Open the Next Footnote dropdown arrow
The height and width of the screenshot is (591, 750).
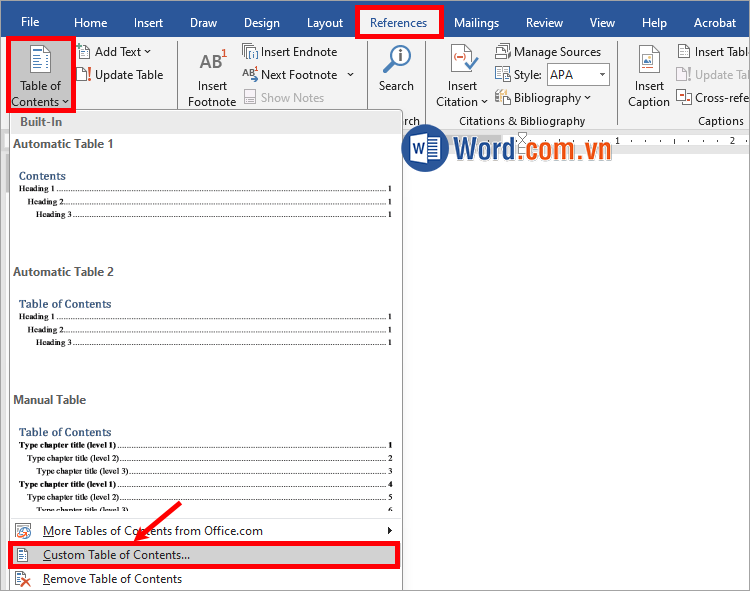pyautogui.click(x=351, y=75)
